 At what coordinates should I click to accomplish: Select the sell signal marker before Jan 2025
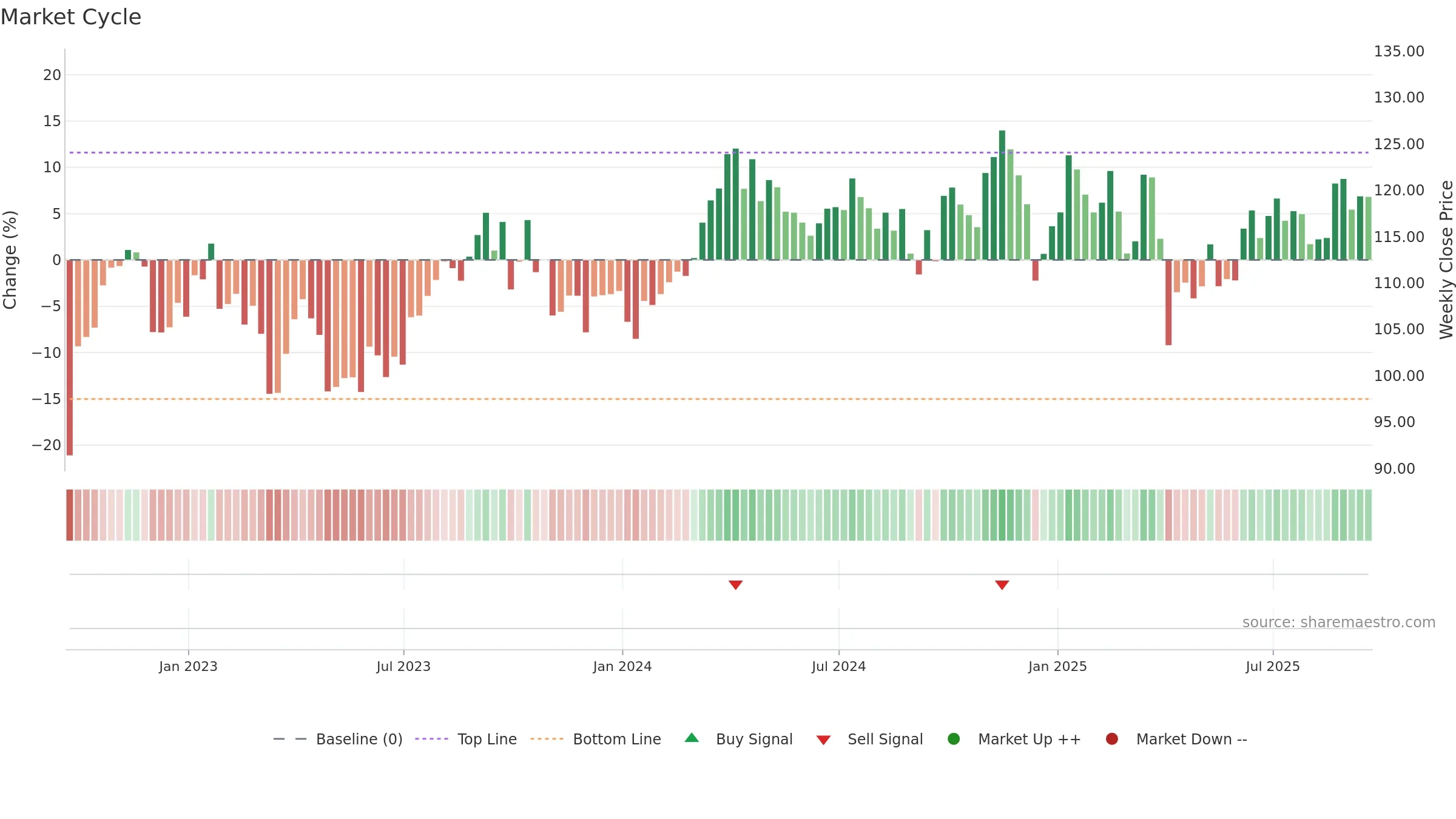[1002, 585]
